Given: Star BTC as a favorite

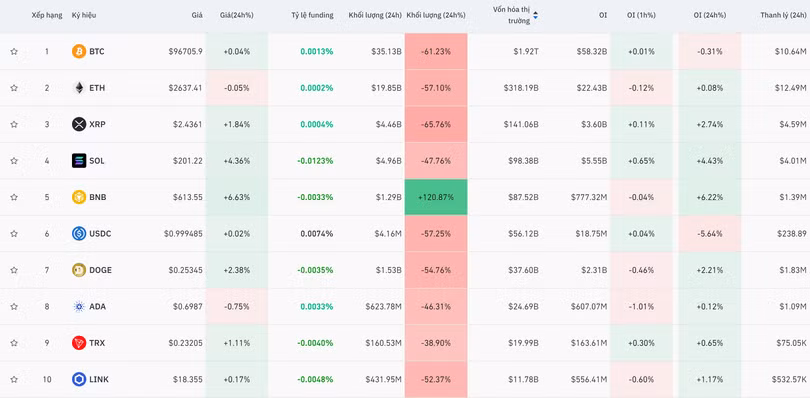Looking at the screenshot, I should pyautogui.click(x=14, y=52).
